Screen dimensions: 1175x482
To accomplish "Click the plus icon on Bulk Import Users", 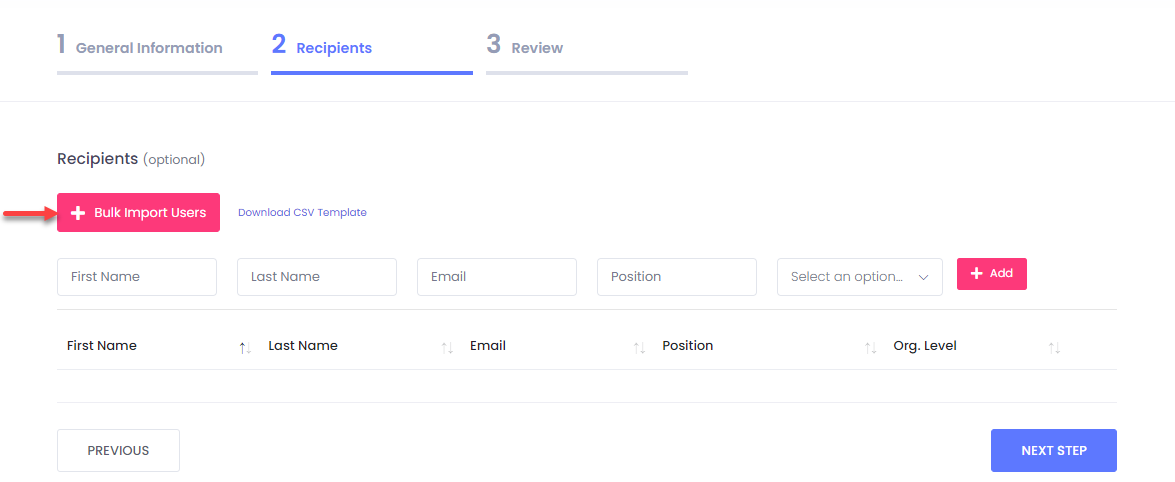I will pyautogui.click(x=79, y=213).
